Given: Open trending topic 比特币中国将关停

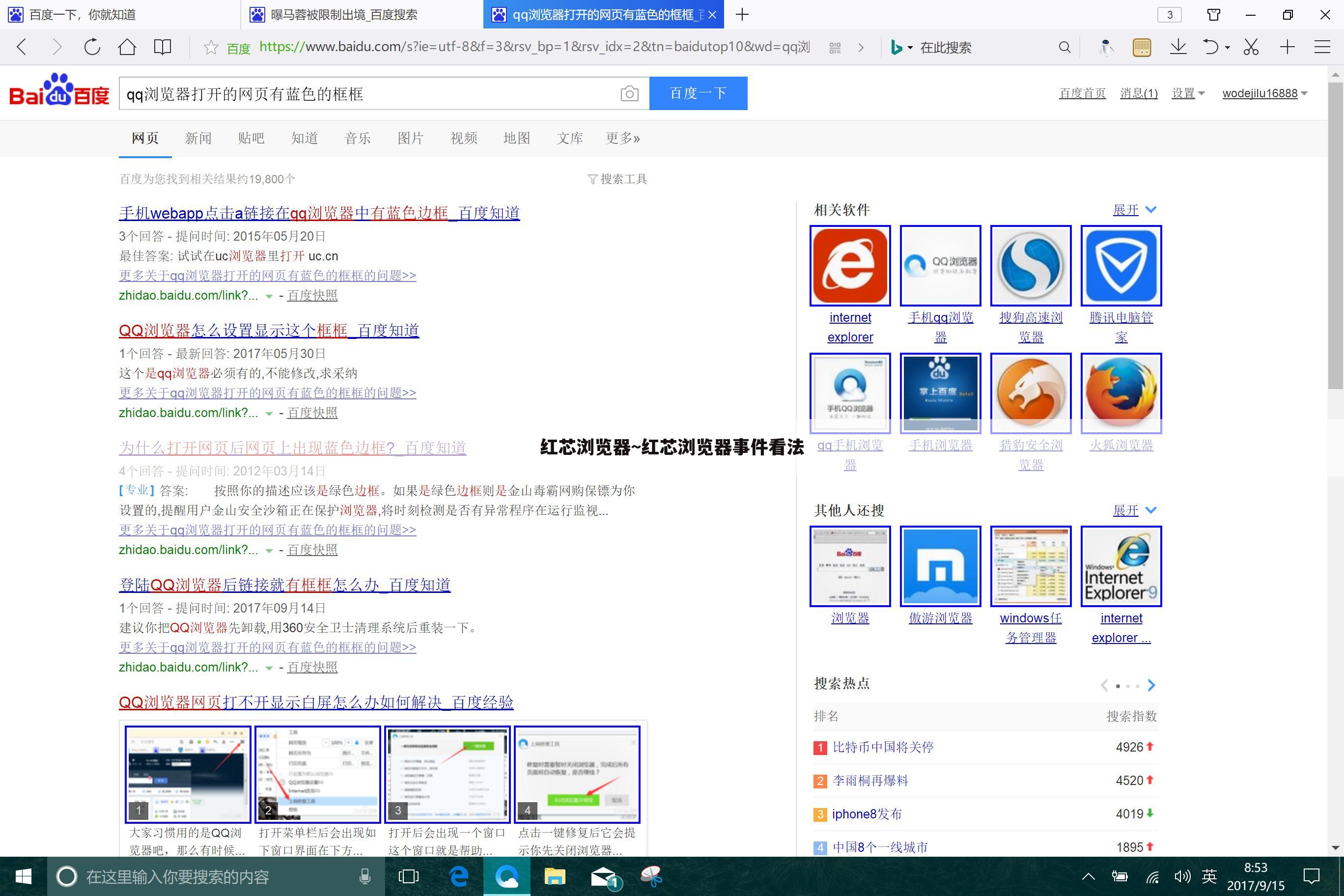Looking at the screenshot, I should [x=883, y=748].
